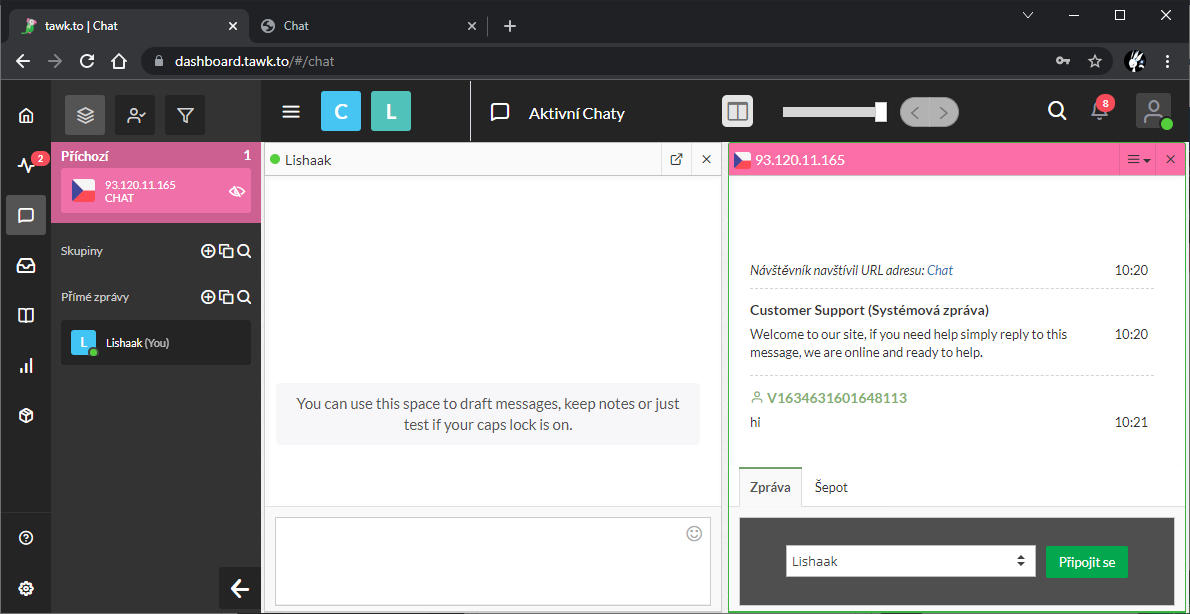The height and width of the screenshot is (614, 1190).
Task: Open emoji picker in Lishaak message box
Action: (x=694, y=534)
